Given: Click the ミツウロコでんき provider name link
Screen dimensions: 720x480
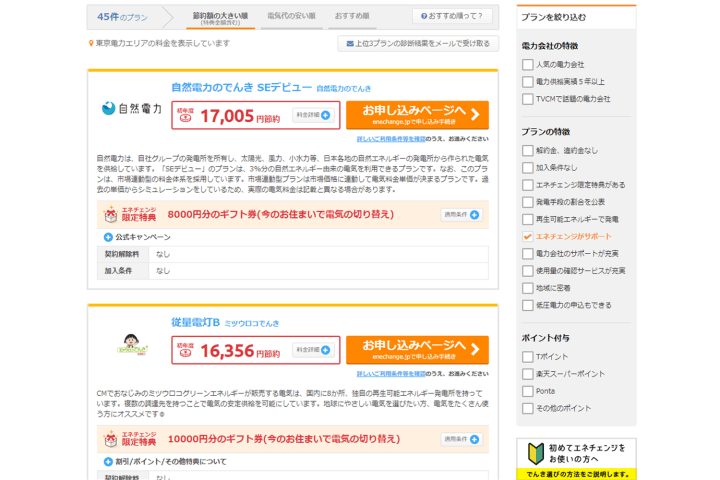Looking at the screenshot, I should click(252, 323).
